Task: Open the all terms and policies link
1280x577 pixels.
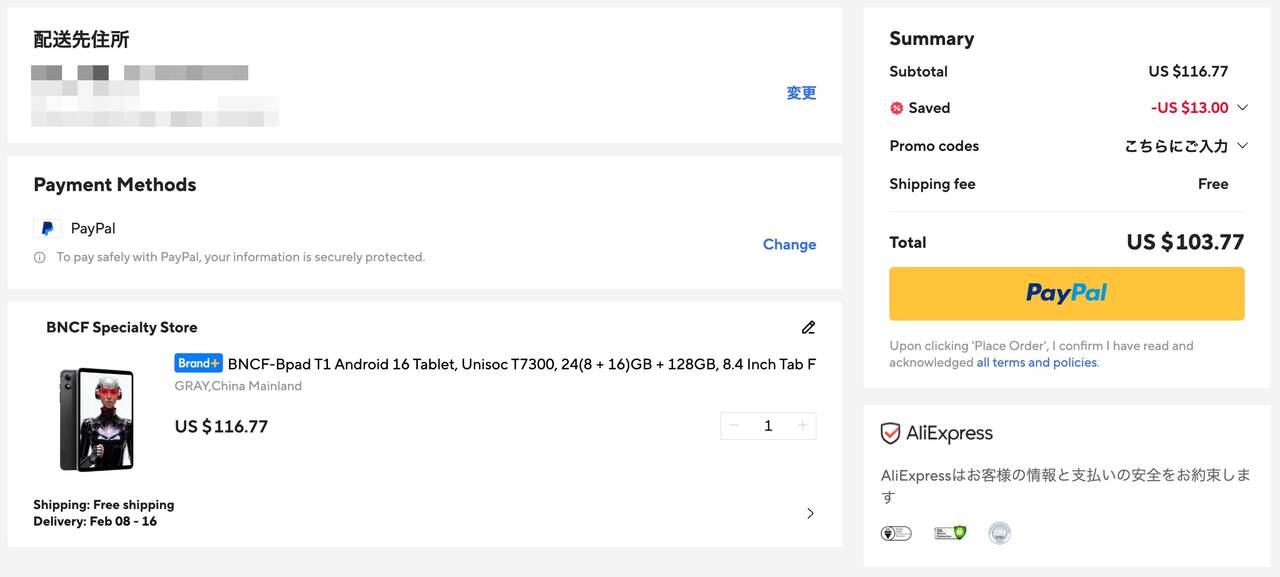Action: [1036, 363]
